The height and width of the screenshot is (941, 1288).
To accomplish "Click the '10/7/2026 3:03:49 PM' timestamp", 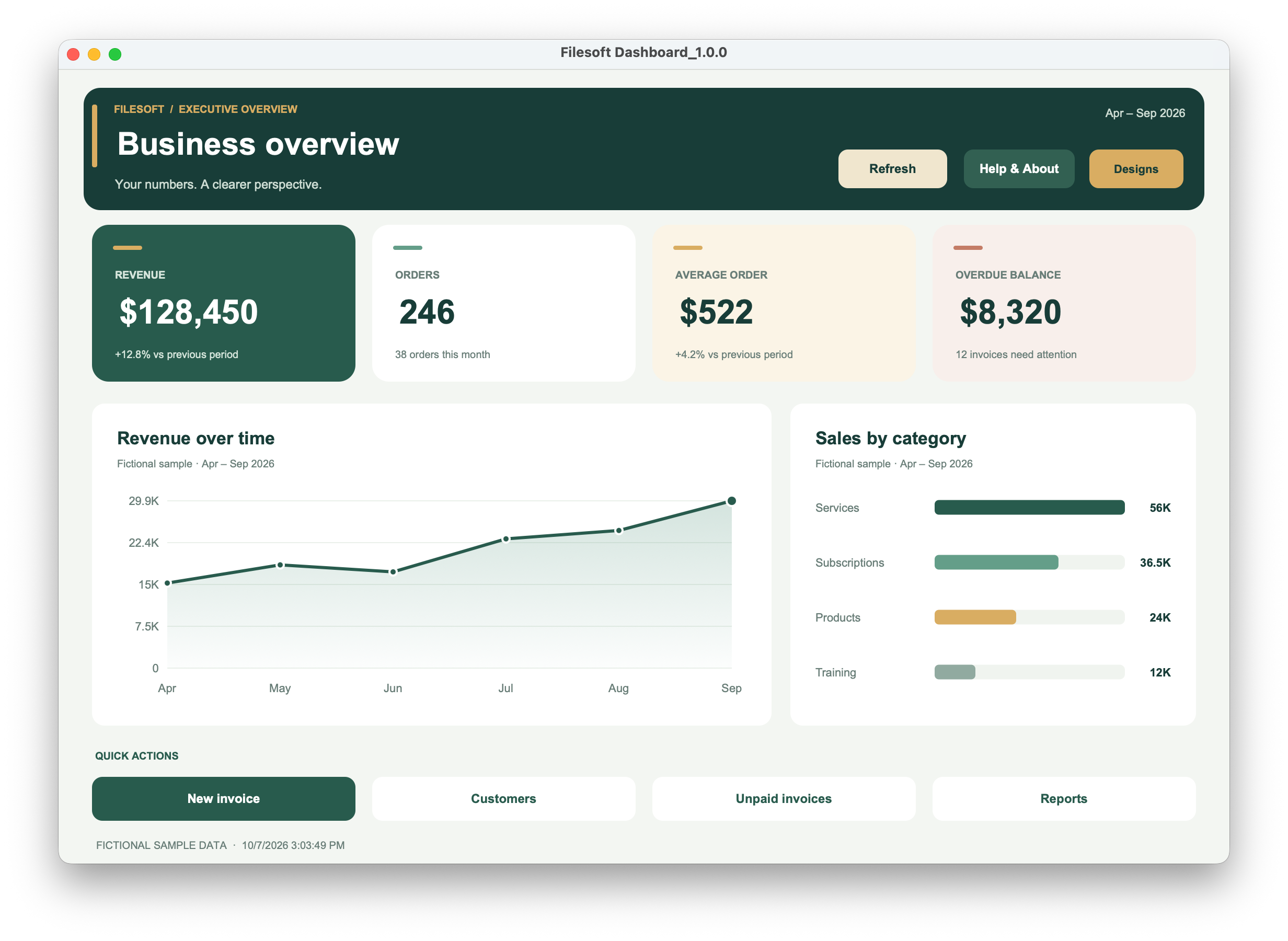I will pos(293,845).
